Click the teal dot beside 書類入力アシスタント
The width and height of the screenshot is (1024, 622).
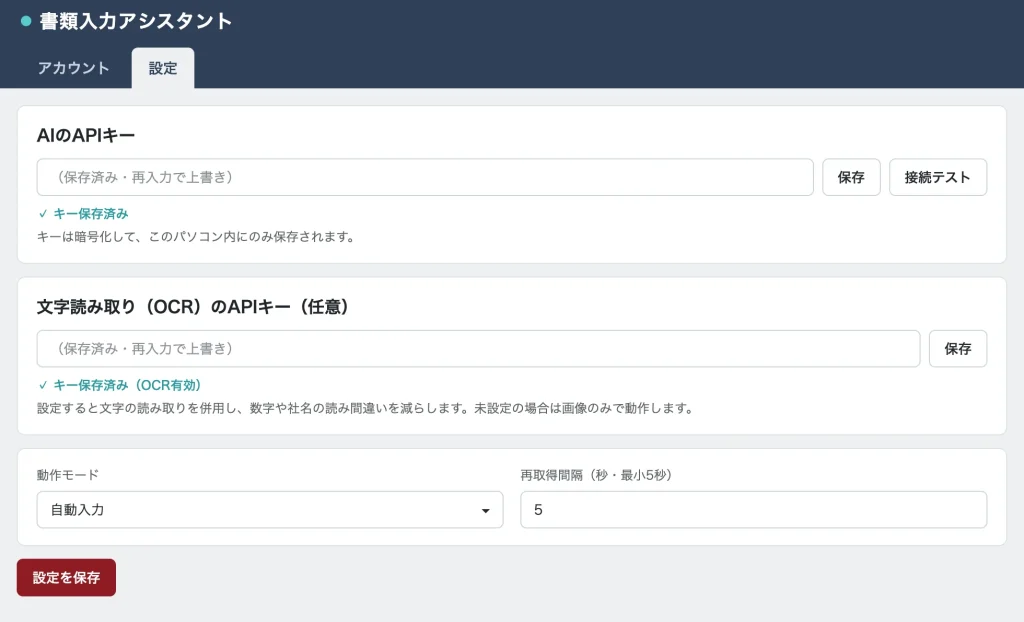coord(26,21)
